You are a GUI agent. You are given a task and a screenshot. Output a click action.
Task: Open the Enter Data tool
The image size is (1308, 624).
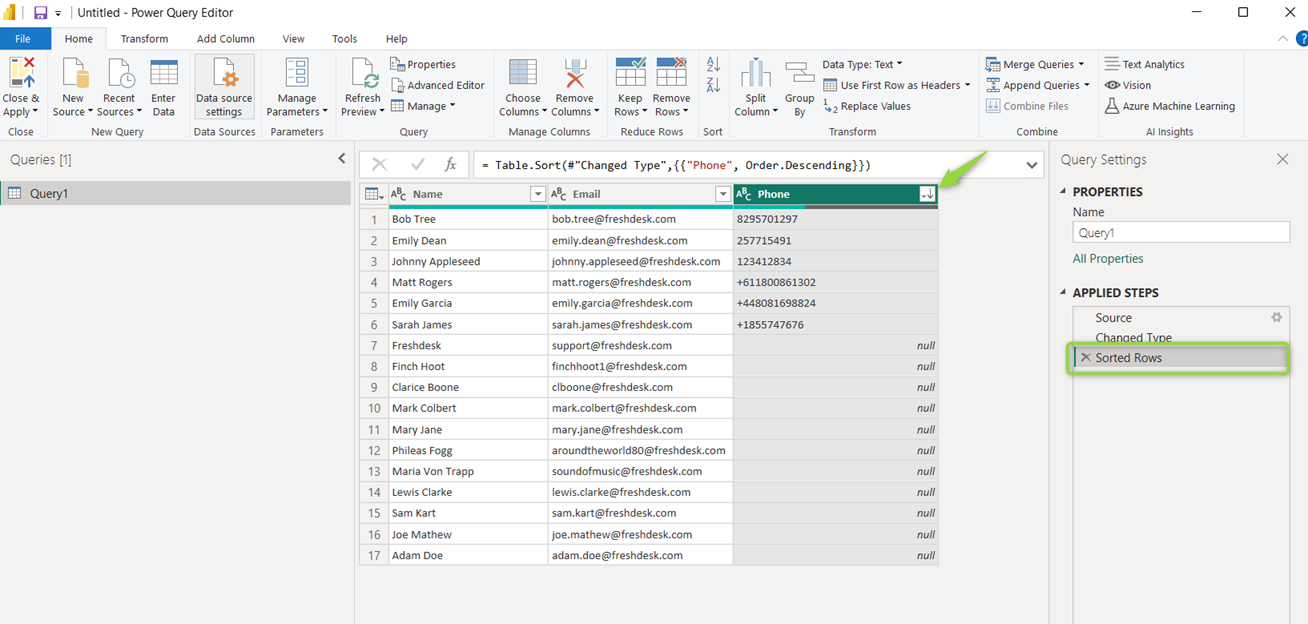click(164, 73)
